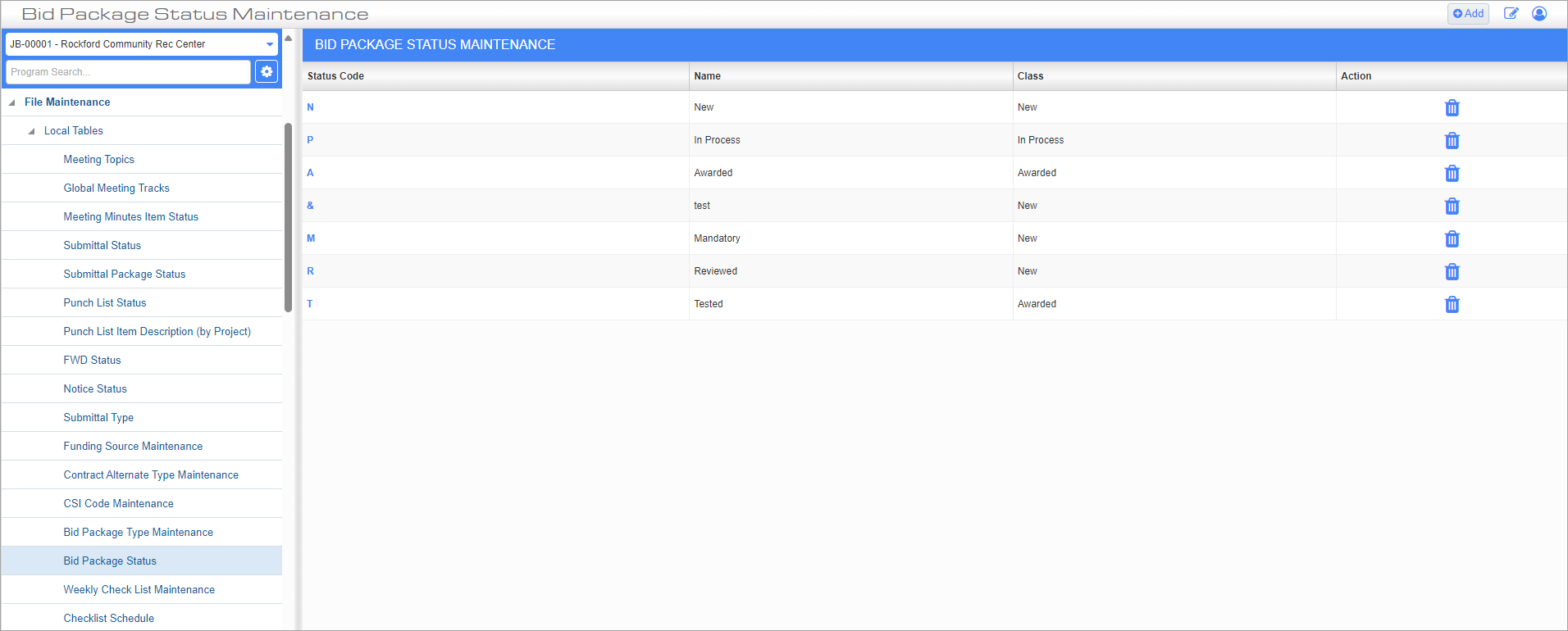Collapse the Local Tables tree node
The width and height of the screenshot is (1568, 631).
pos(32,131)
